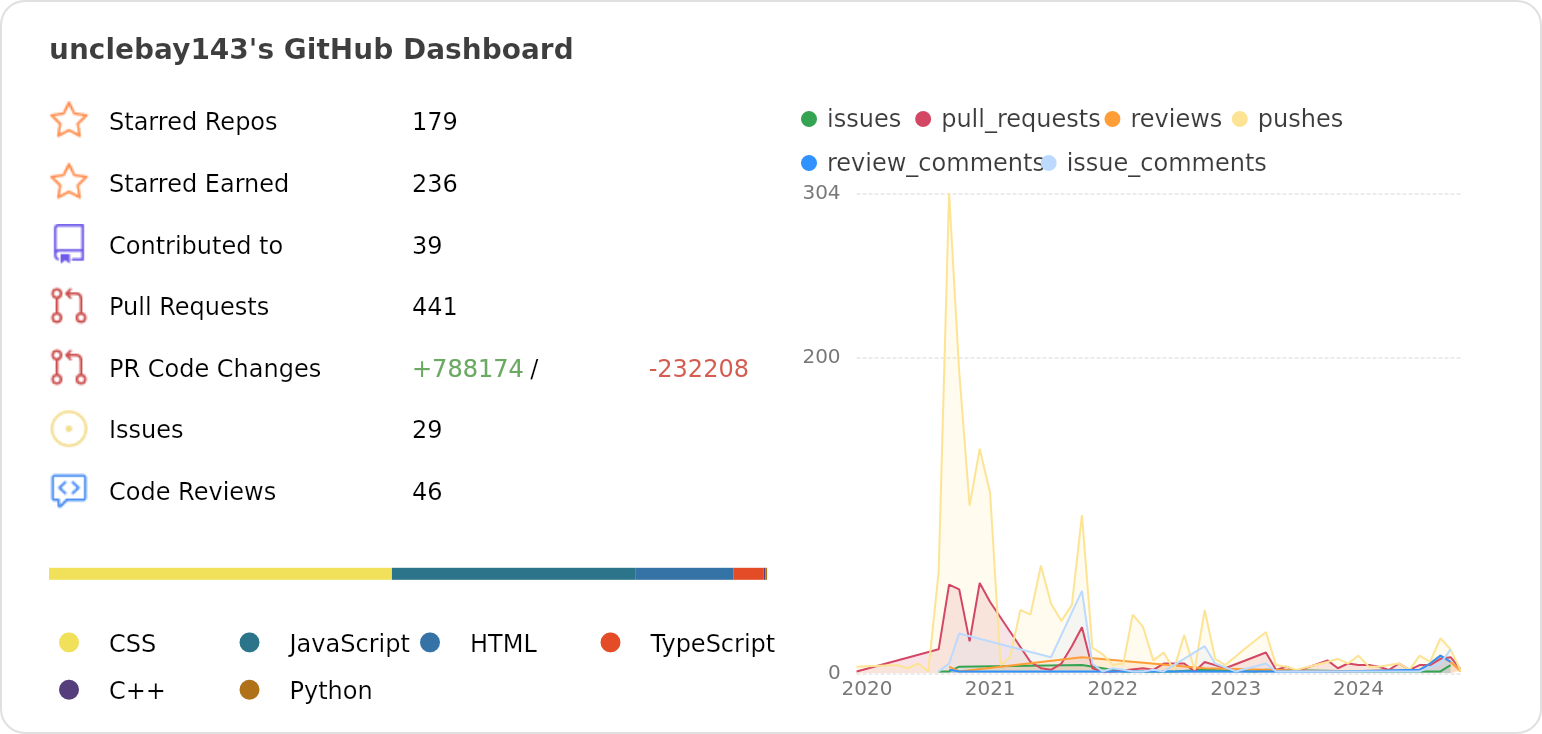
Task: Click the 'C++' language label
Action: (137, 691)
